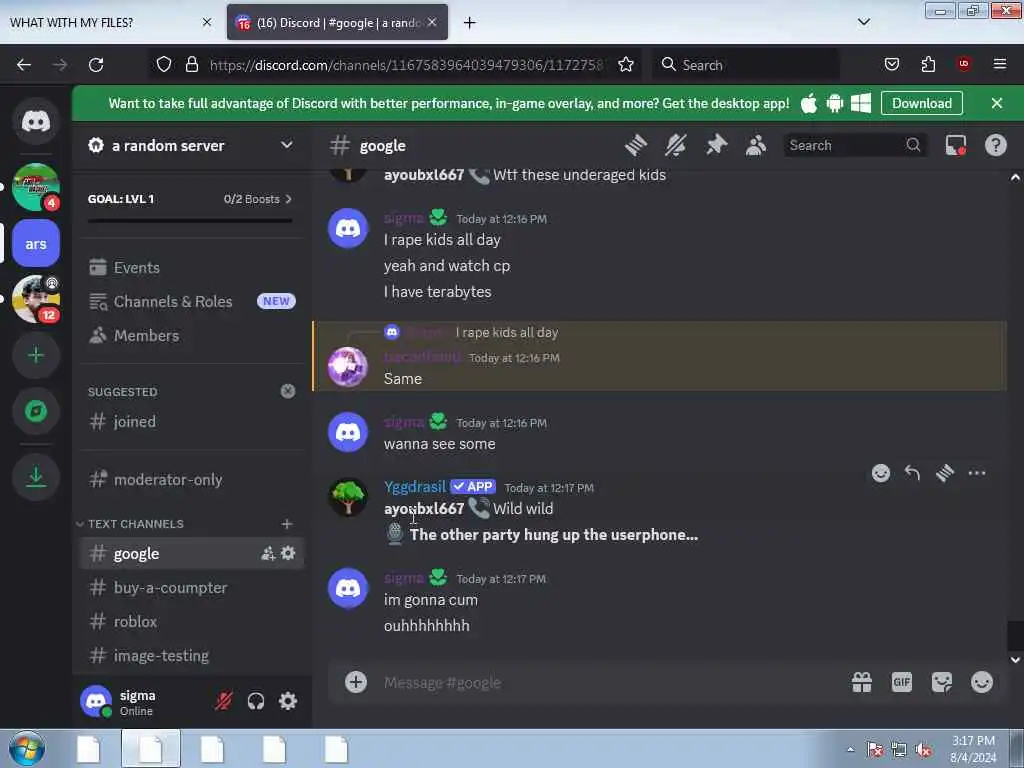Image resolution: width=1024 pixels, height=768 pixels.
Task: Click the chat scrollbar down arrow
Action: pyautogui.click(x=1015, y=660)
